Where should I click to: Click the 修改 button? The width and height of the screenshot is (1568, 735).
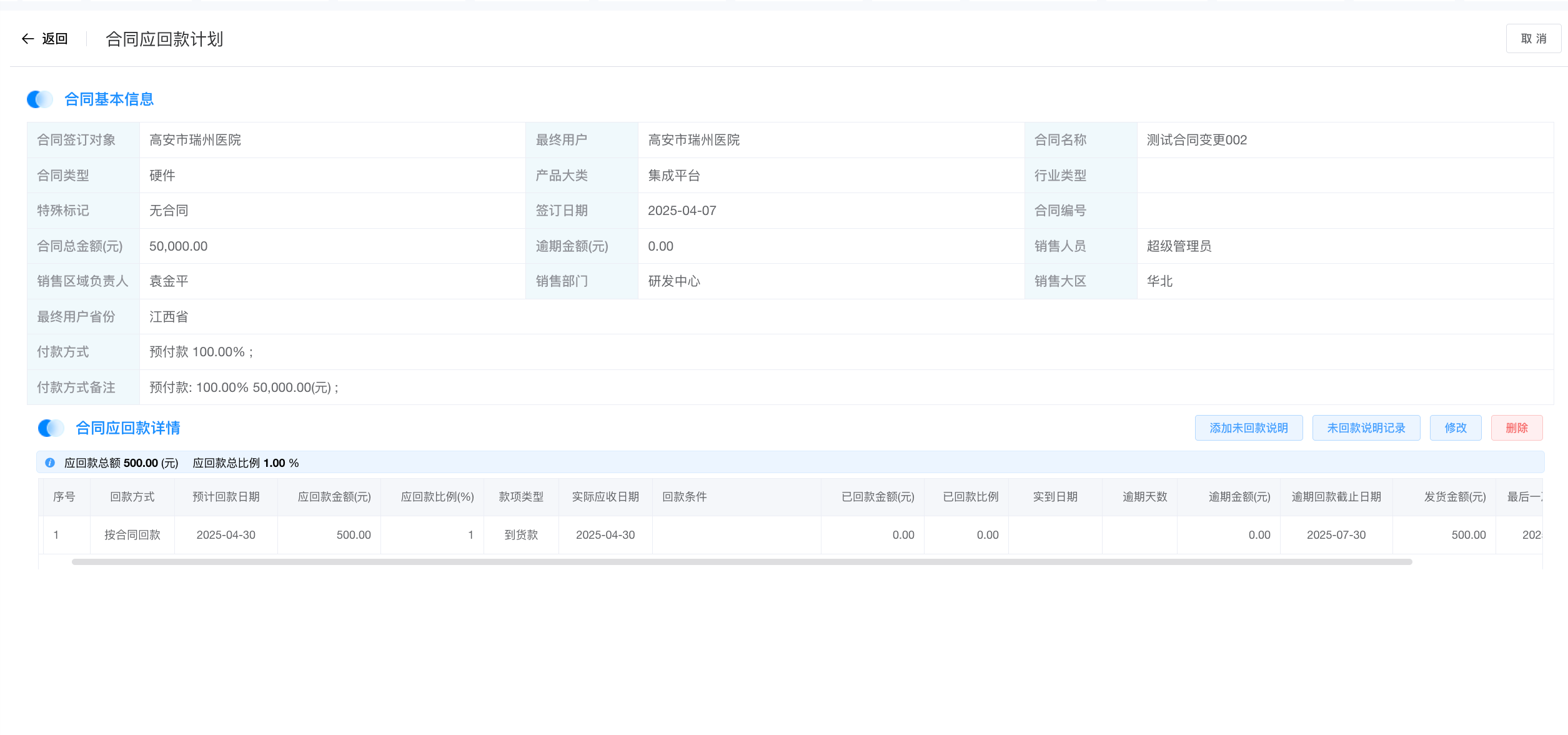click(1455, 428)
